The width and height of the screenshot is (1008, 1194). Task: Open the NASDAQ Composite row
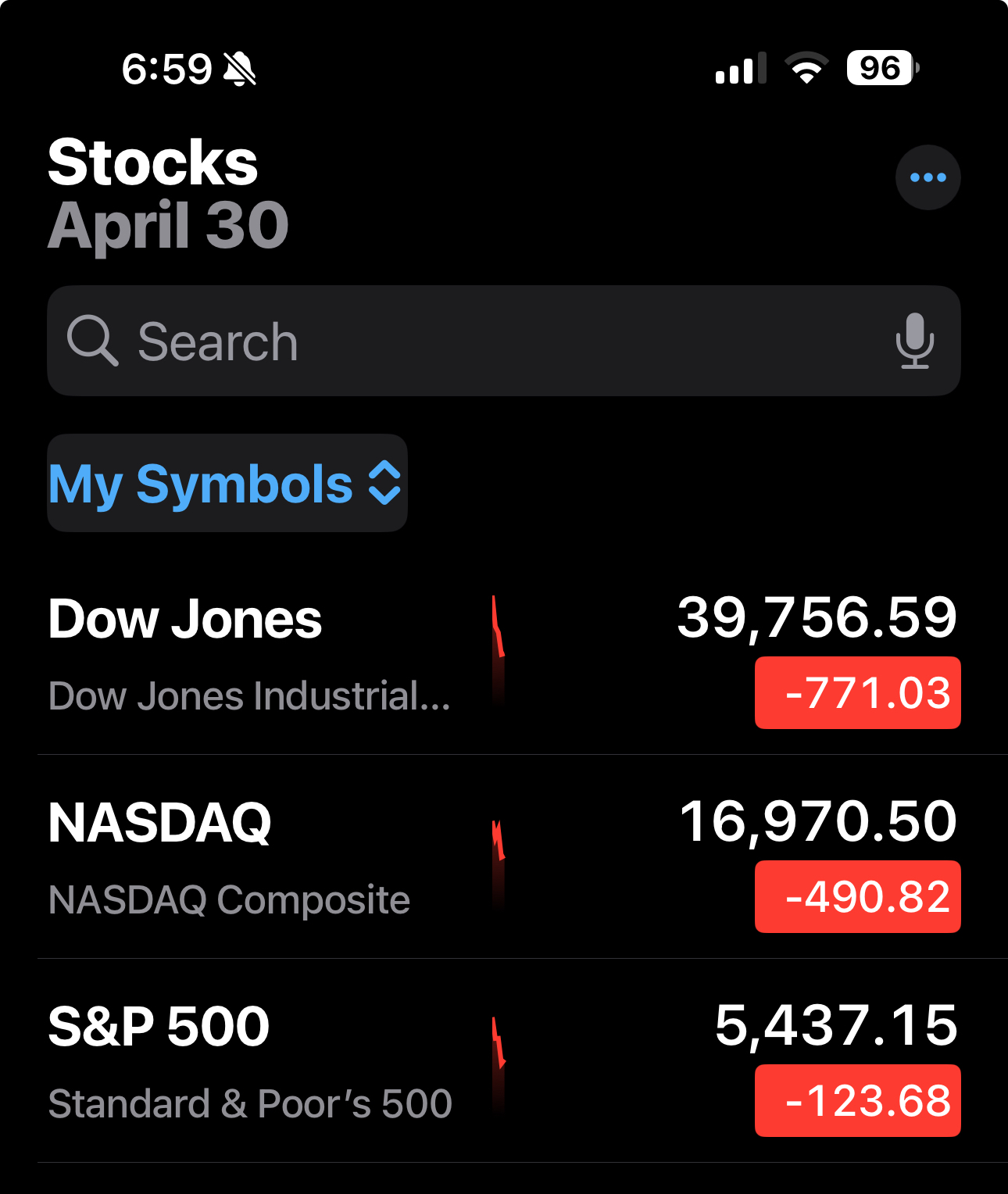click(504, 857)
